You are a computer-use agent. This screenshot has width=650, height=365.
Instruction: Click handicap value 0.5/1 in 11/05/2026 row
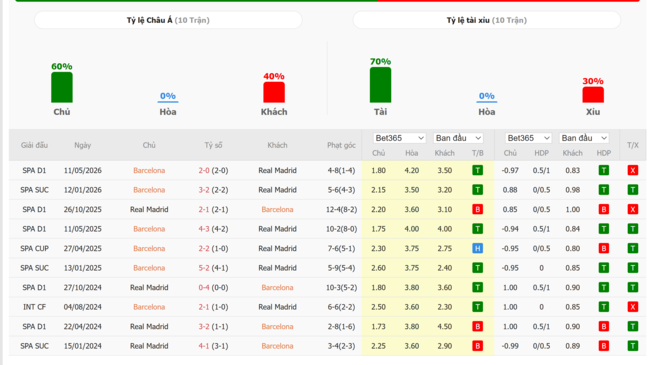(541, 170)
